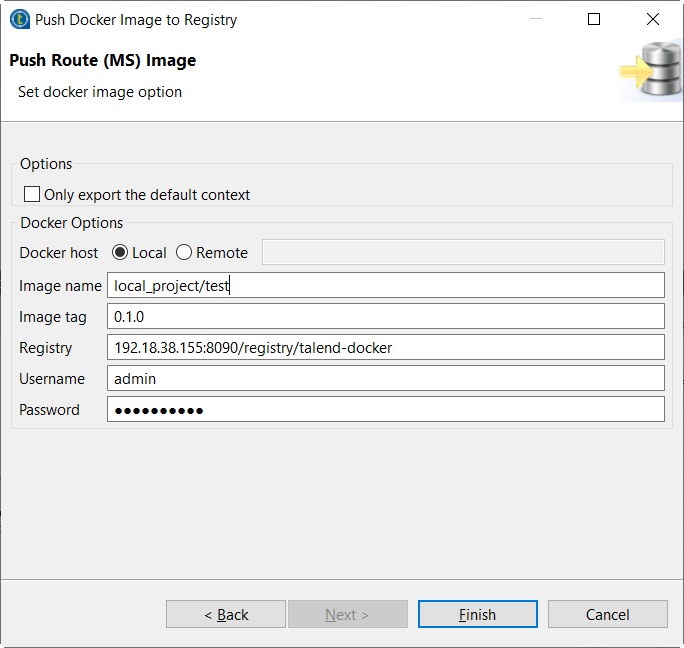Minimize the Push Docker Image dialog
This screenshot has width=684, height=648.
coord(535,19)
